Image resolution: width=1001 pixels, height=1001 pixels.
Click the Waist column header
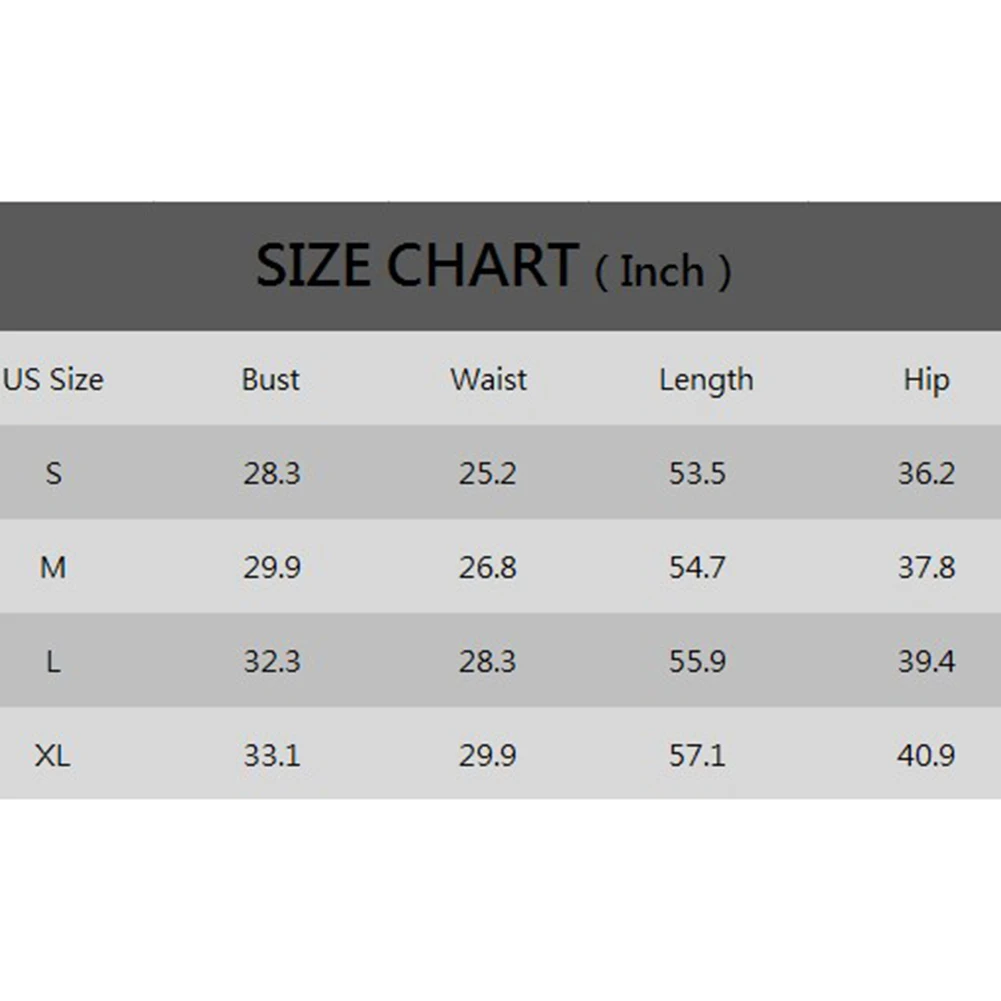pos(488,379)
